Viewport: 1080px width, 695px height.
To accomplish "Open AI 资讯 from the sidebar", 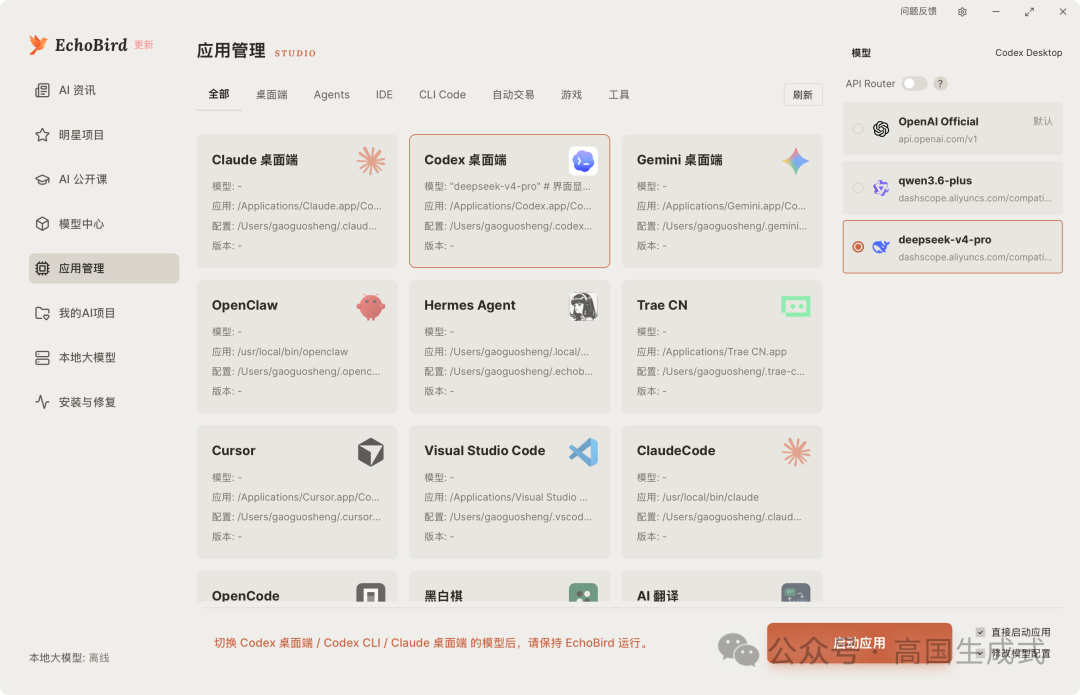I will [x=104, y=90].
